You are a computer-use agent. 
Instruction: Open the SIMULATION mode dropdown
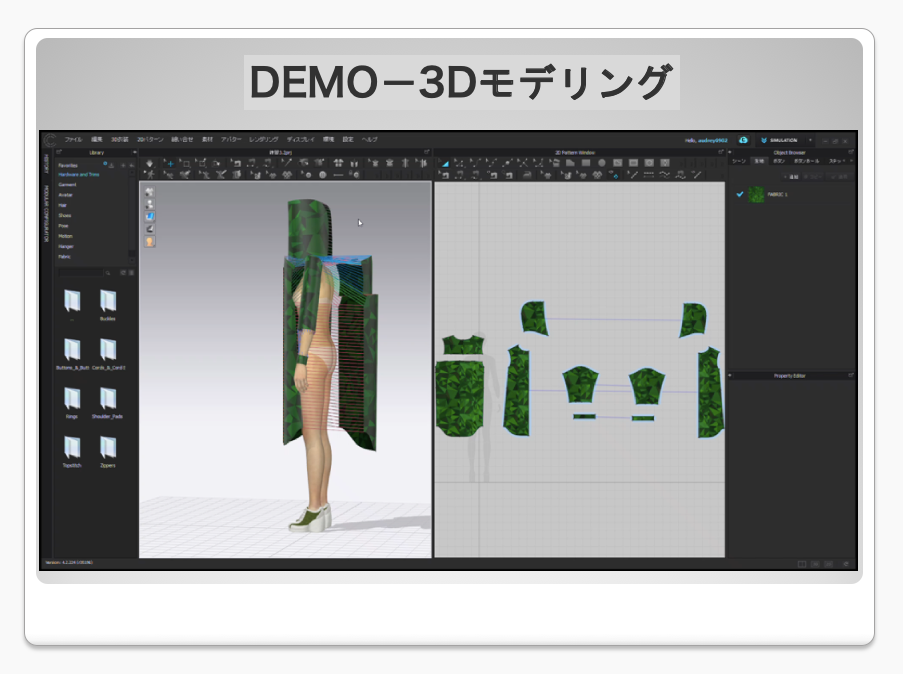click(810, 140)
